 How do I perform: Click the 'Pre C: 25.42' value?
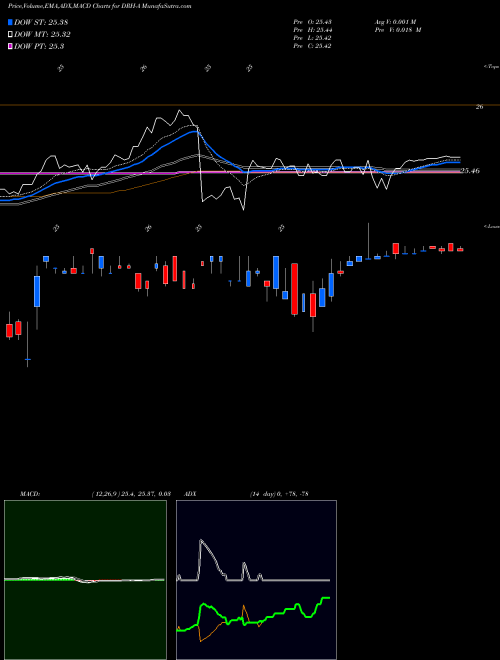point(312,46)
